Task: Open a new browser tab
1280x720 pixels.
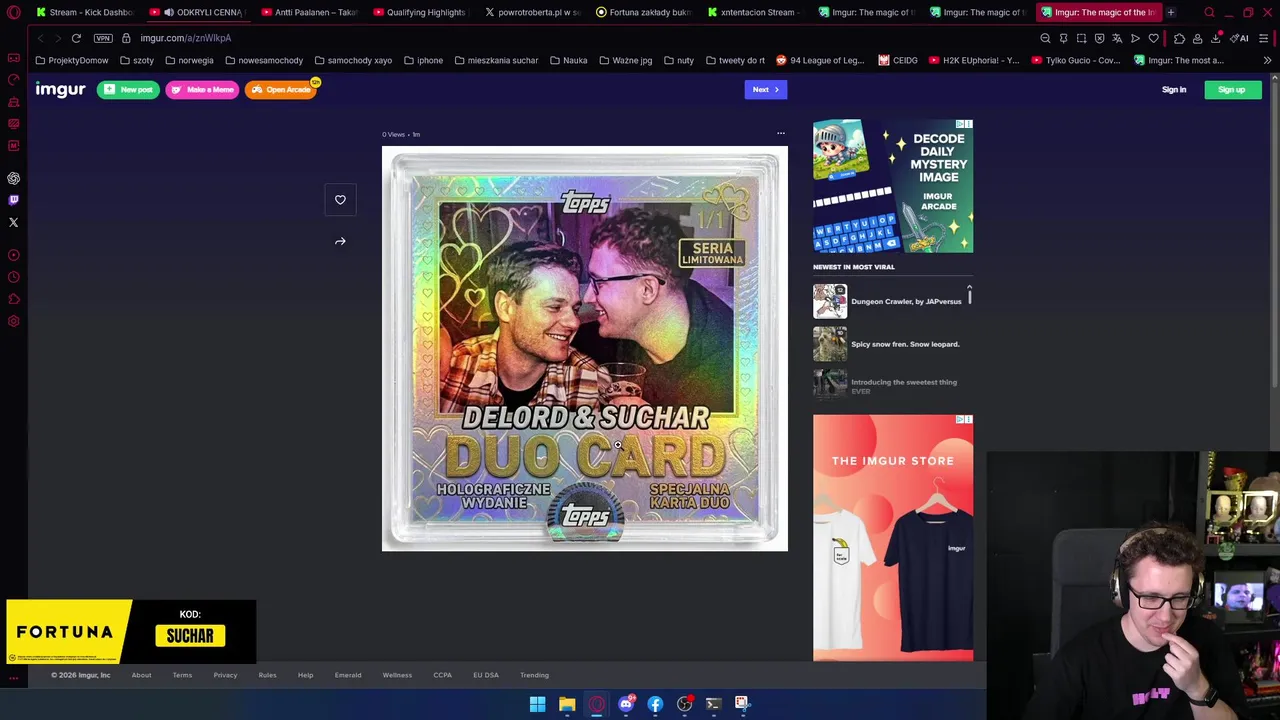Action: (x=1170, y=13)
